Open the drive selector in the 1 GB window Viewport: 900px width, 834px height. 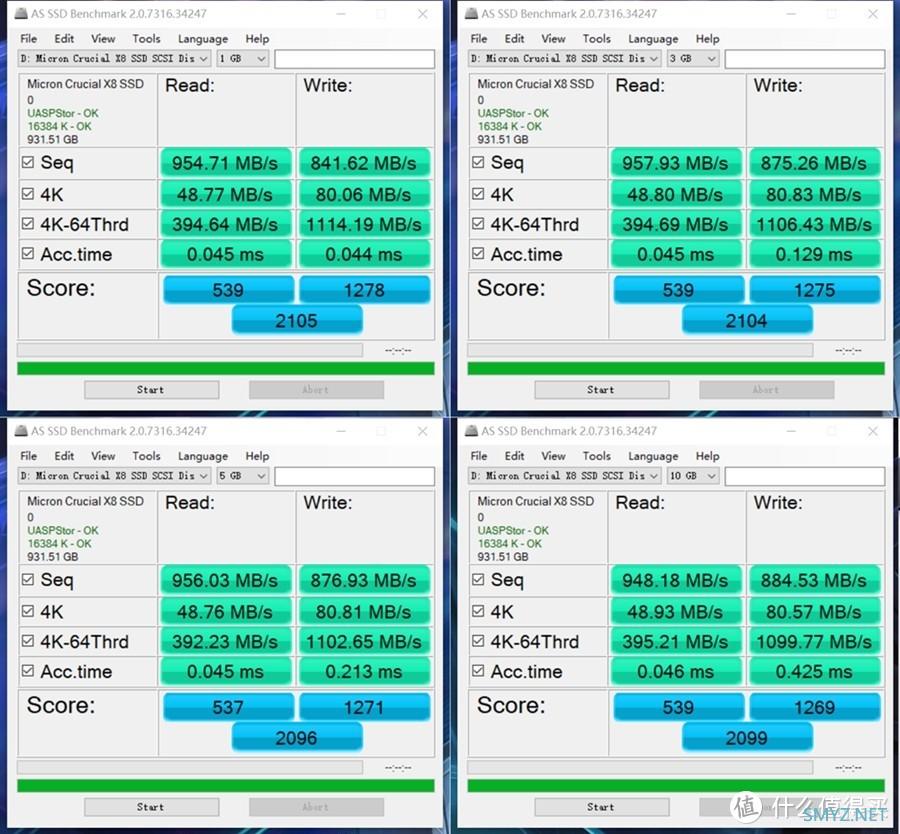[114, 59]
